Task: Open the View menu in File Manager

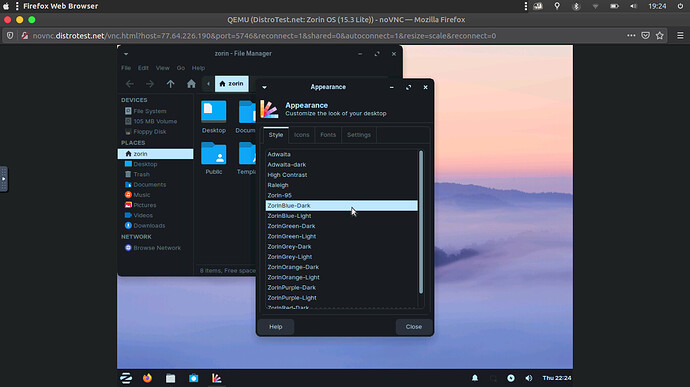Action: [162, 68]
